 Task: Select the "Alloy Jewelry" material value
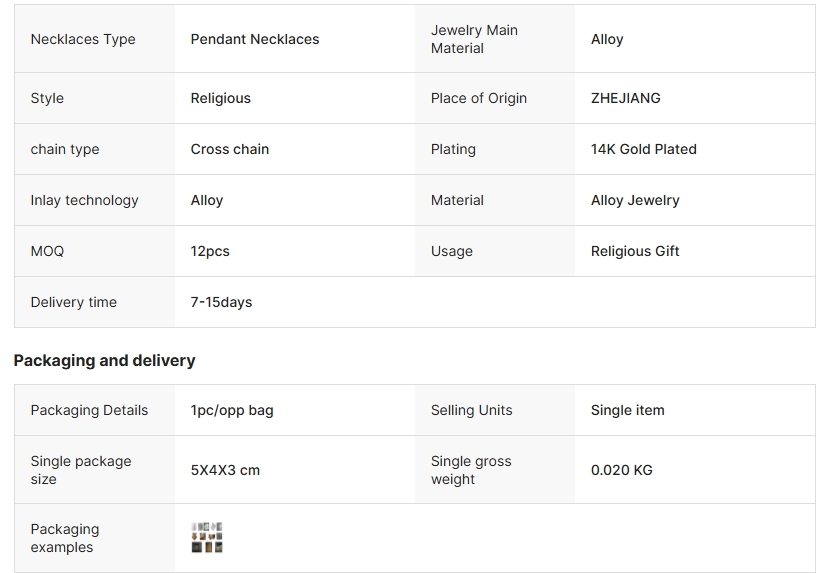point(635,200)
